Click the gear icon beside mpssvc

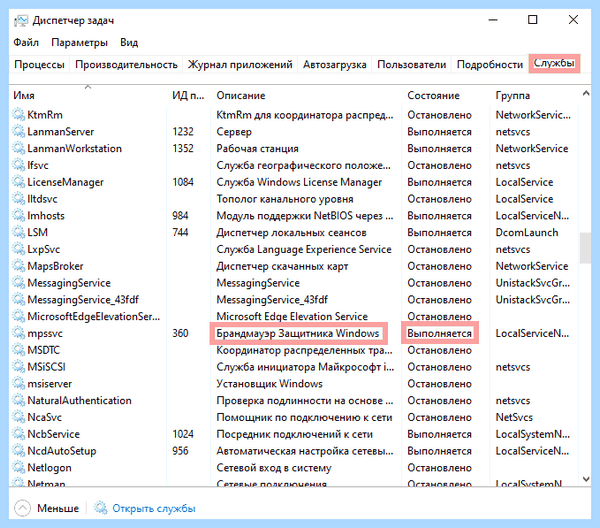[x=18, y=333]
